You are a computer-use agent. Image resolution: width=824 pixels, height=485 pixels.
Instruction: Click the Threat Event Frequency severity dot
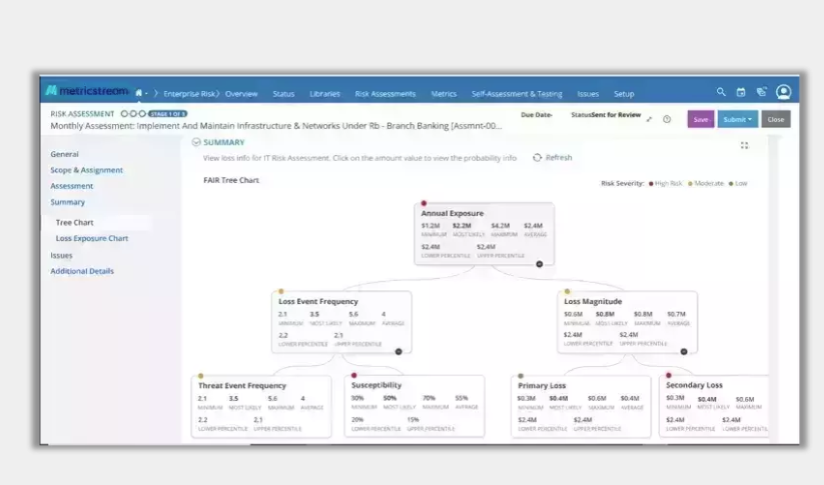[201, 376]
